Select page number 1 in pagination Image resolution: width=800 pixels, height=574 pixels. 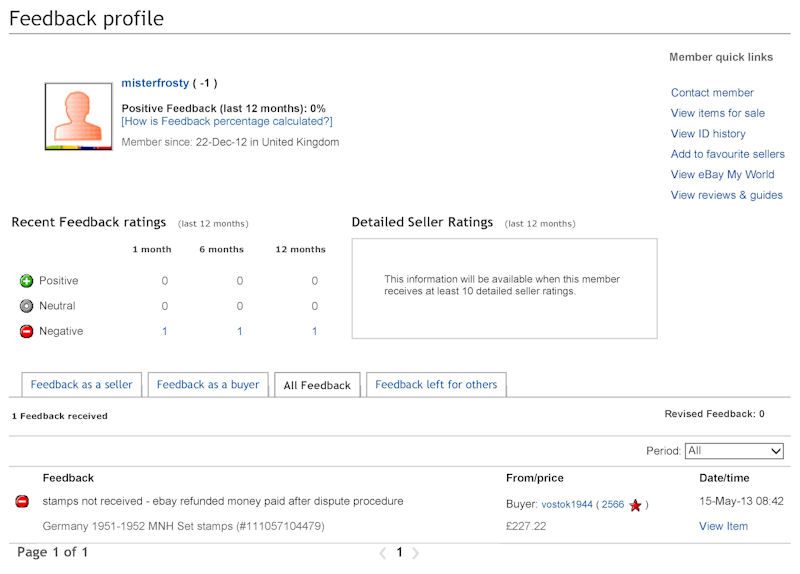pyautogui.click(x=399, y=552)
